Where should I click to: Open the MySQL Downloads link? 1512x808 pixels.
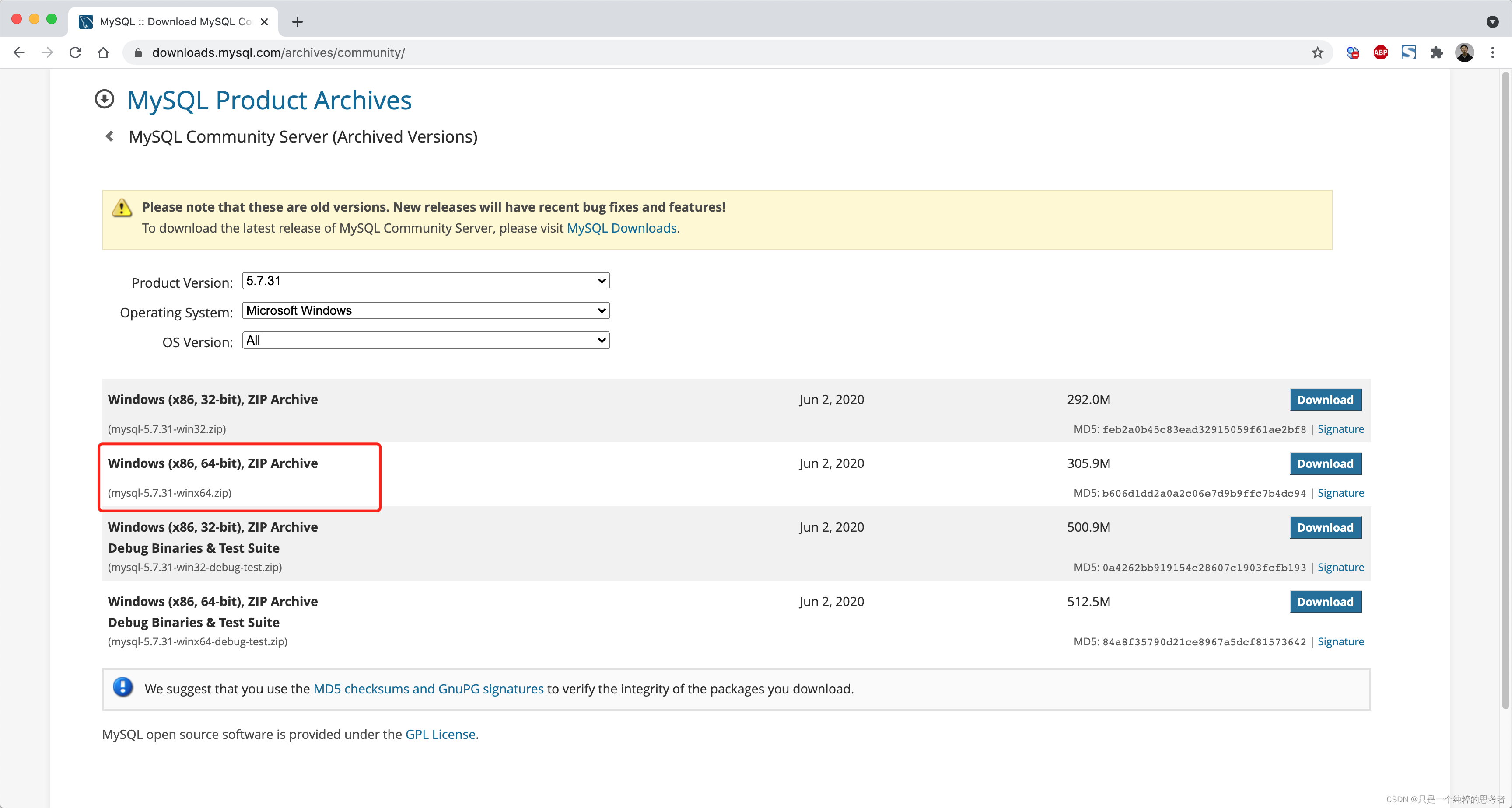point(621,228)
